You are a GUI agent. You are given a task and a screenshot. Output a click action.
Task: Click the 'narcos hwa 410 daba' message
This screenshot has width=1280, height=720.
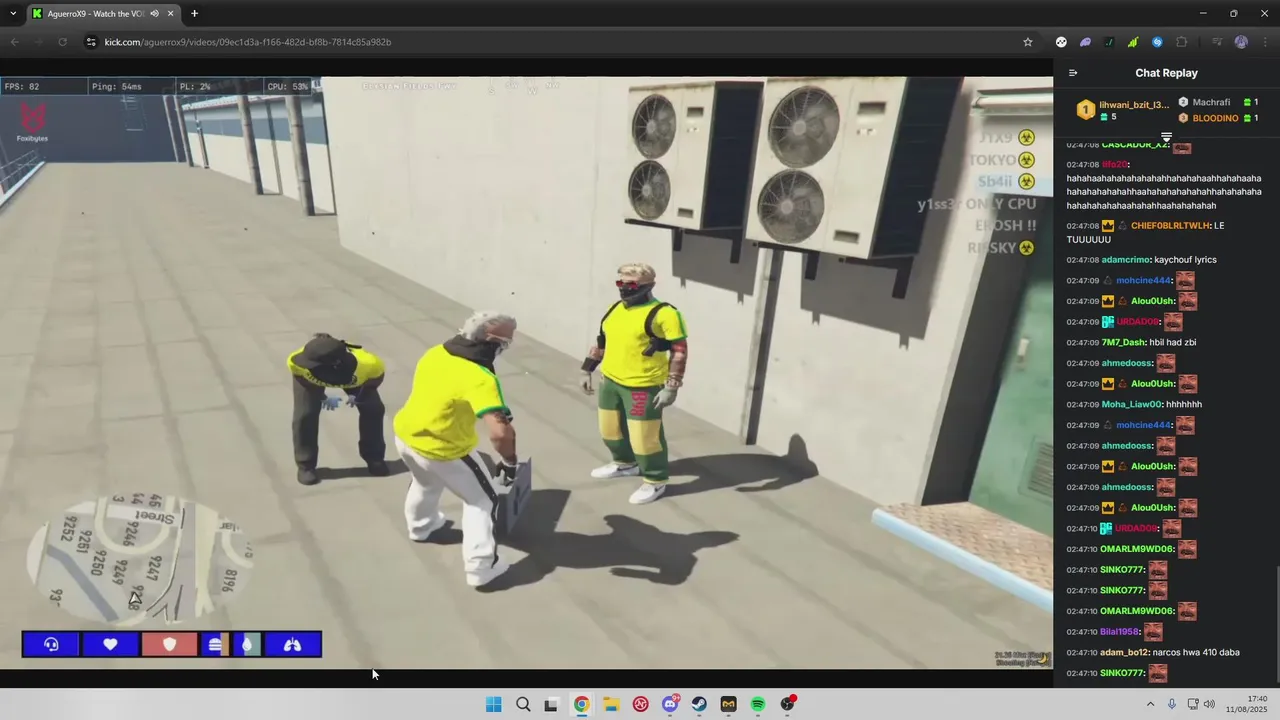pyautogui.click(x=1196, y=653)
